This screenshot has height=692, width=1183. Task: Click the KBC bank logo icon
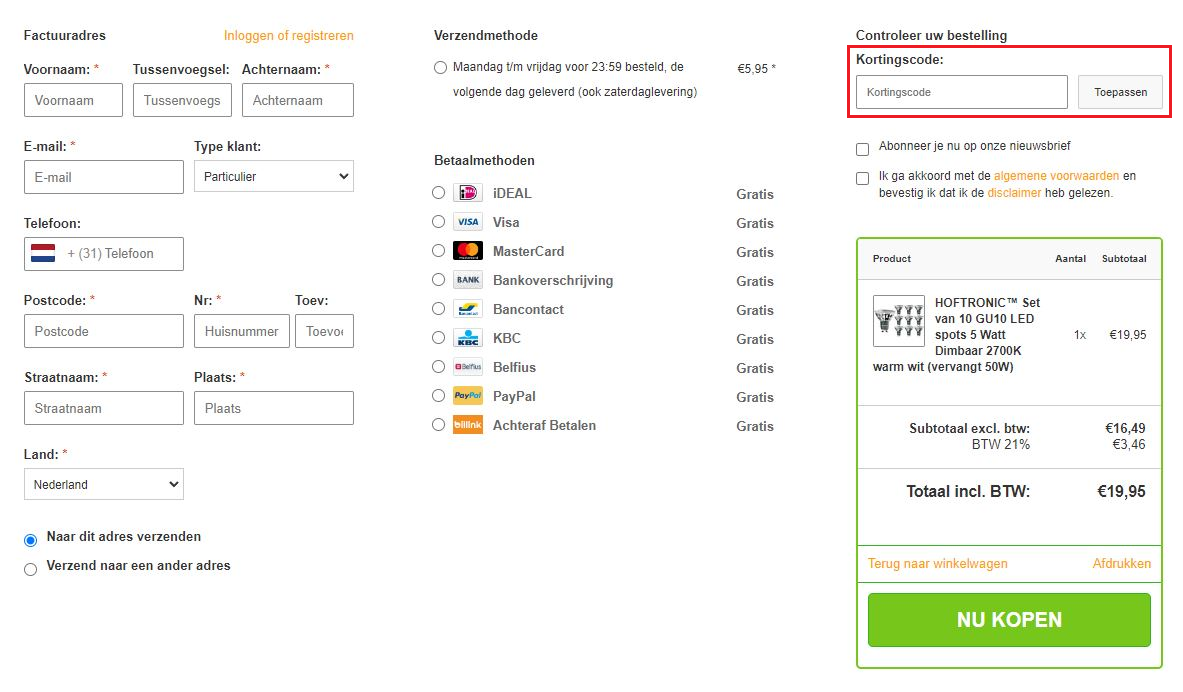coord(467,338)
